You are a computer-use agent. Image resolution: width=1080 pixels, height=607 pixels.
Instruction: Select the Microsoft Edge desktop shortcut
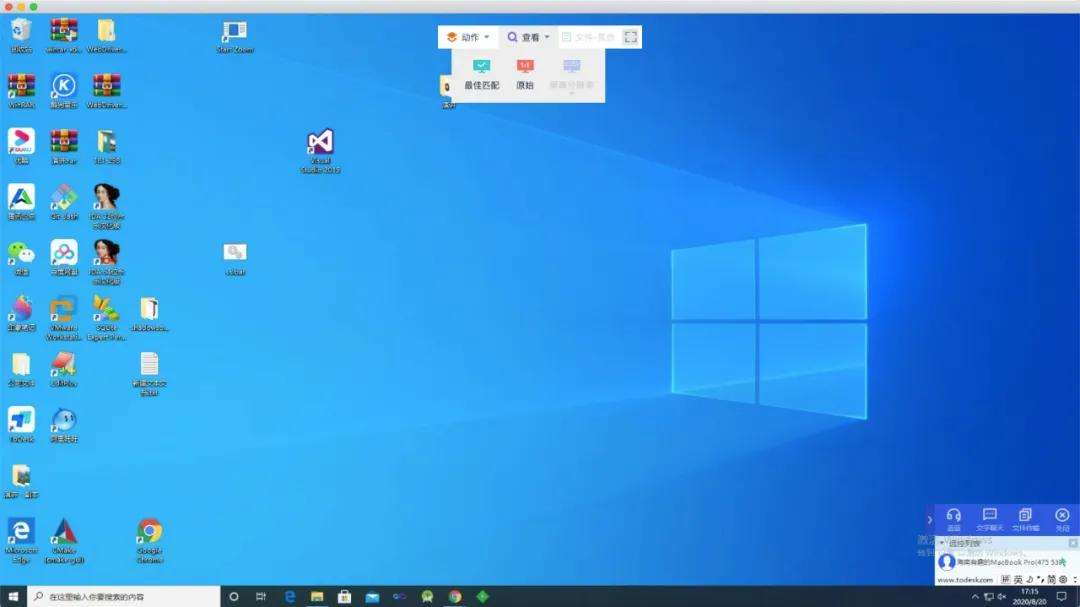pos(21,542)
